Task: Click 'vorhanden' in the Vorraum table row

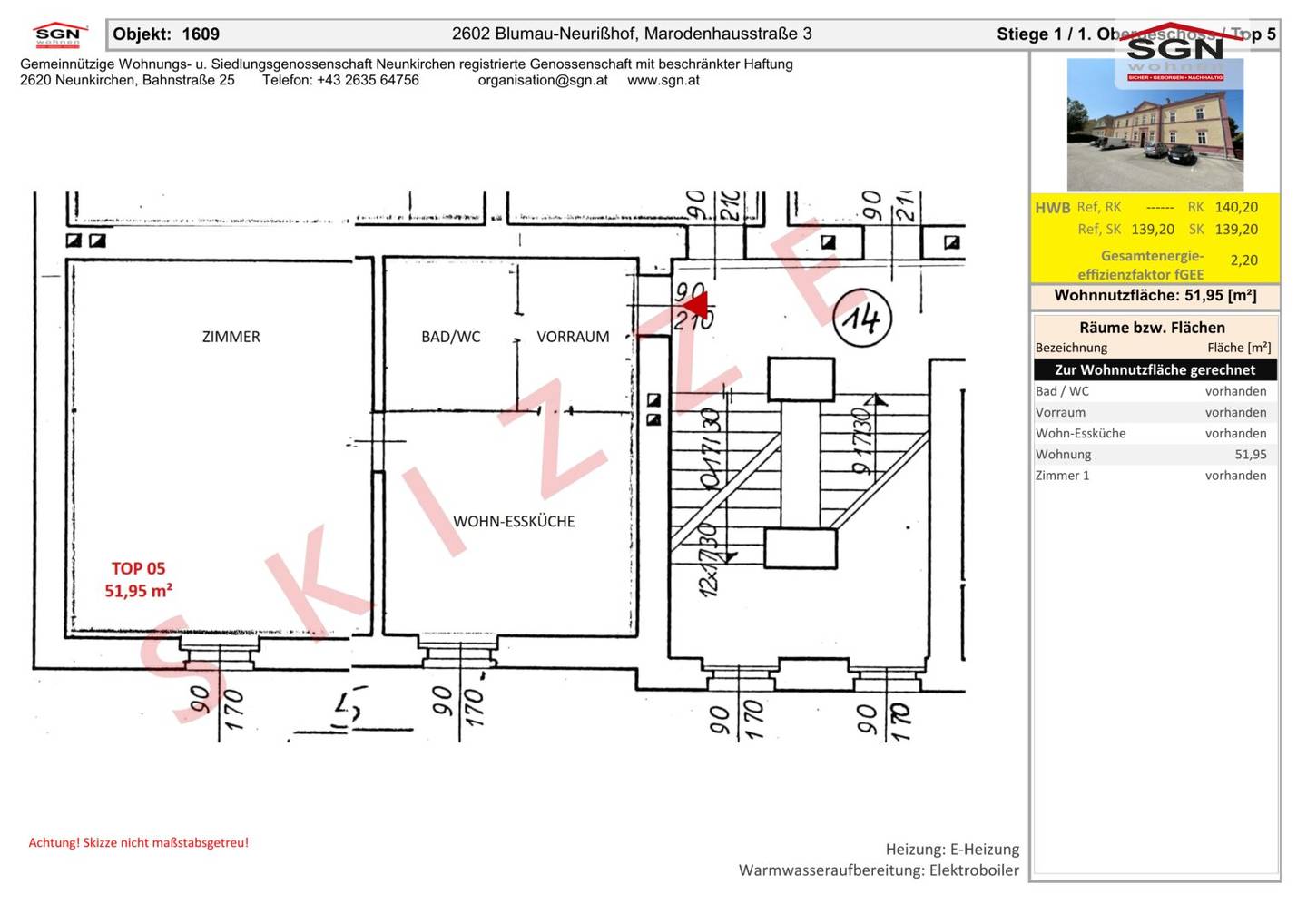Action: tap(1235, 412)
